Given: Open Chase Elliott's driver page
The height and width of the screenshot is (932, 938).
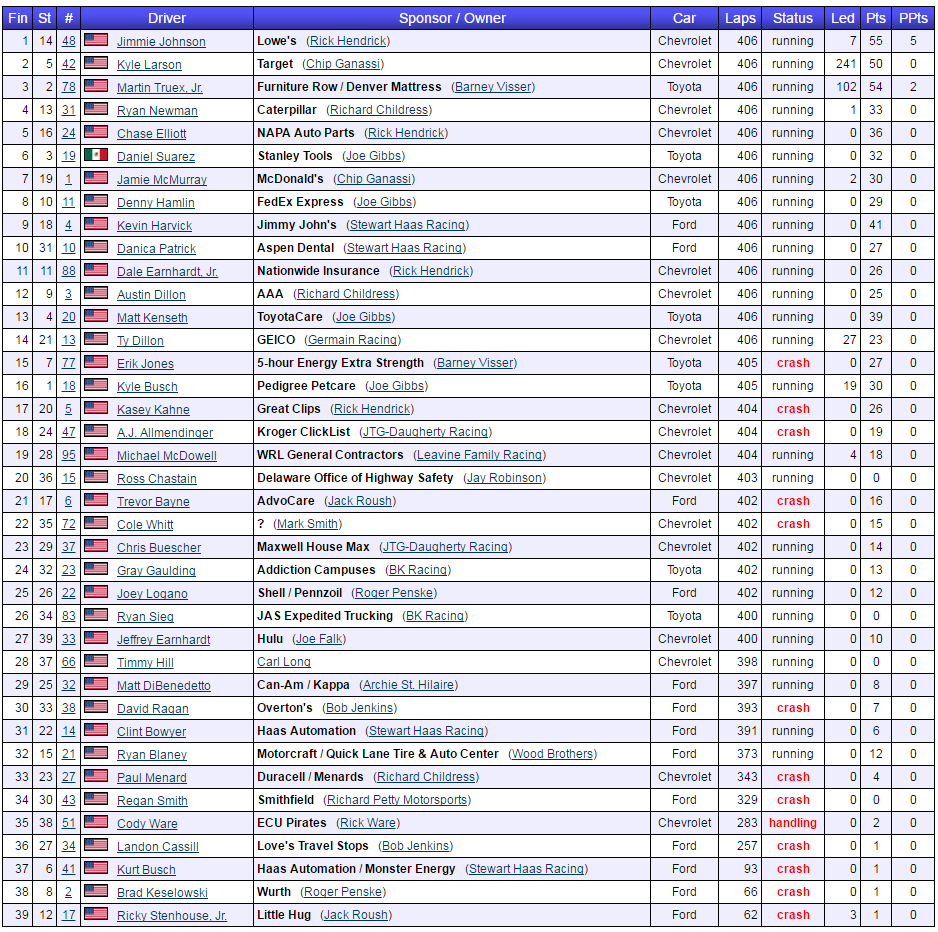Looking at the screenshot, I should pos(151,133).
